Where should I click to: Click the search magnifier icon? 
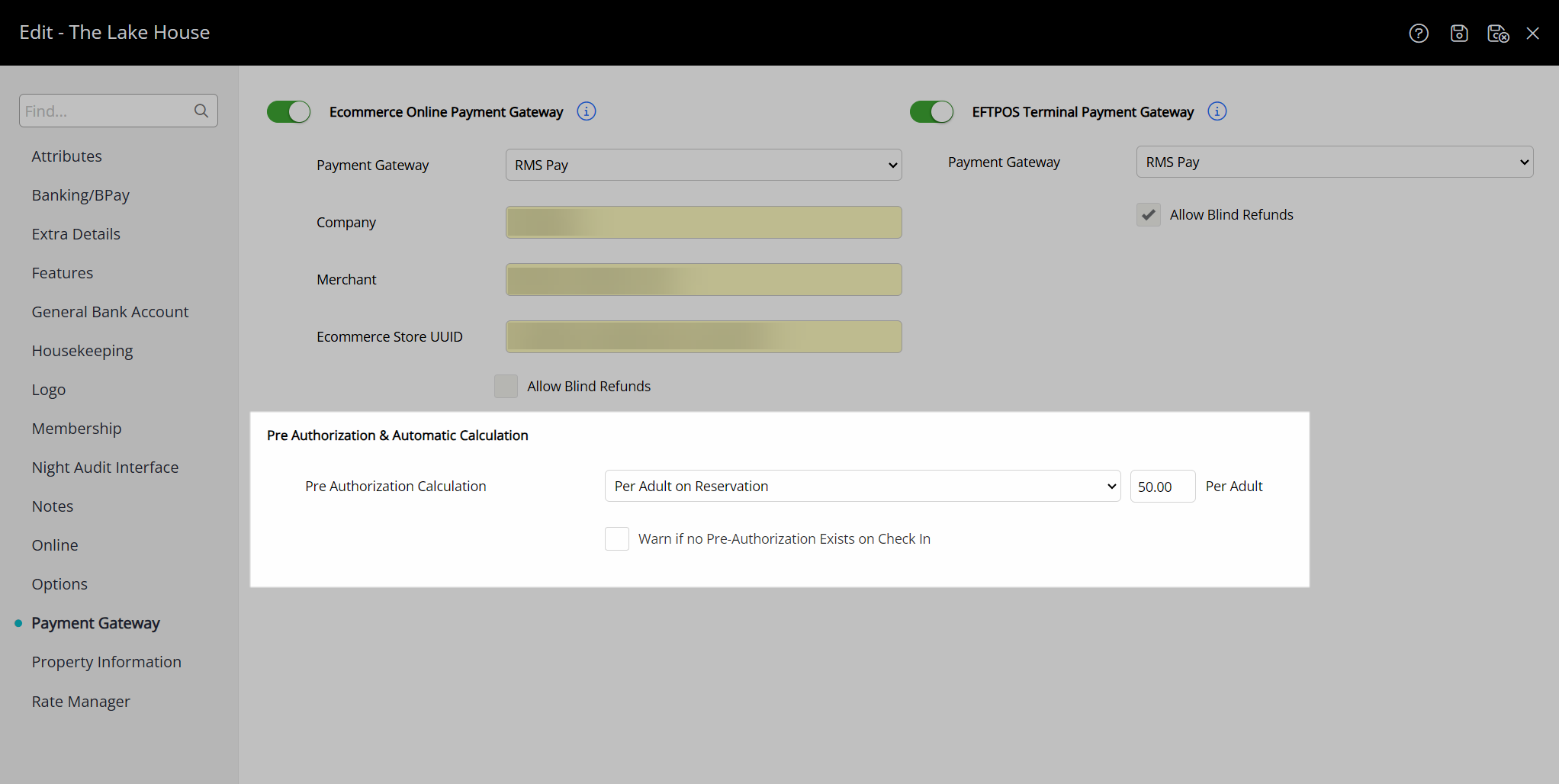pos(201,111)
